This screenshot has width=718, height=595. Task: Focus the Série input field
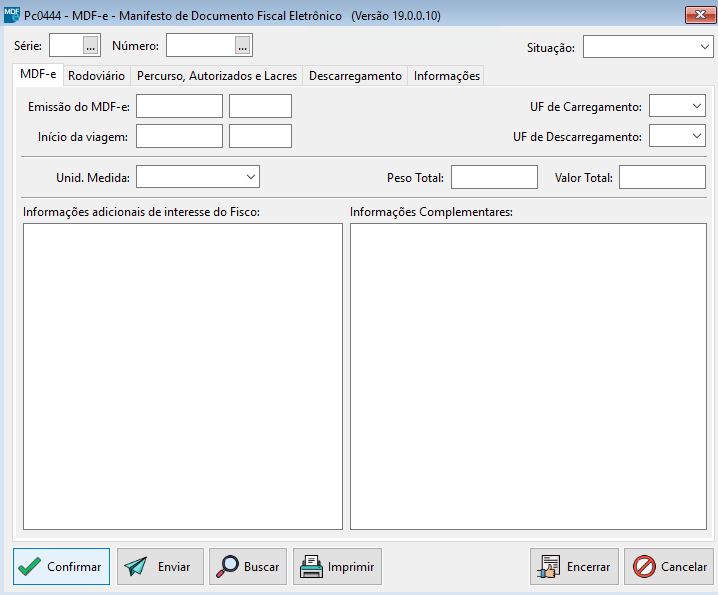point(67,45)
